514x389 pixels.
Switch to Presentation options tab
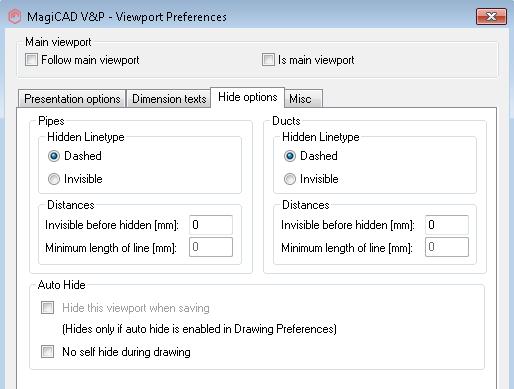[x=72, y=99]
